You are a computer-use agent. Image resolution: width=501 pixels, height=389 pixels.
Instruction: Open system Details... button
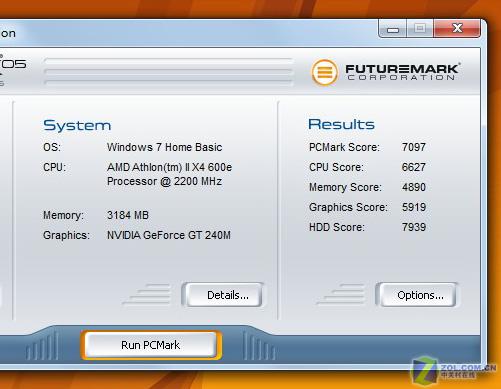(x=223, y=295)
